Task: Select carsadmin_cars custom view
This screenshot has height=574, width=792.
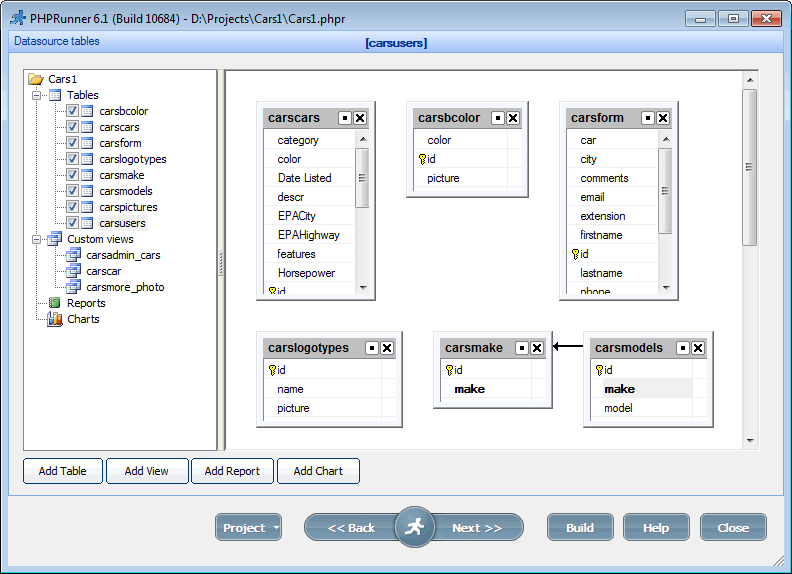Action: (x=123, y=255)
